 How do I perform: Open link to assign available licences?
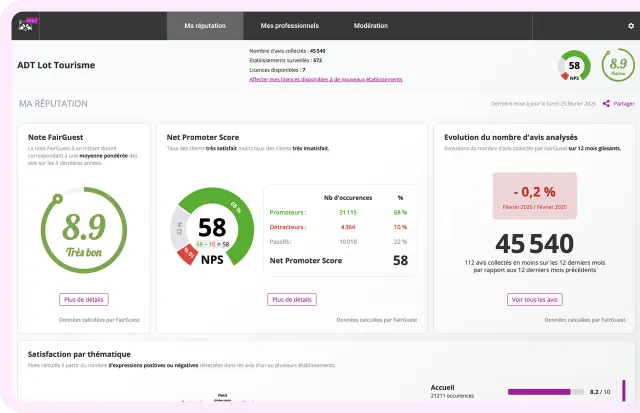click(326, 80)
